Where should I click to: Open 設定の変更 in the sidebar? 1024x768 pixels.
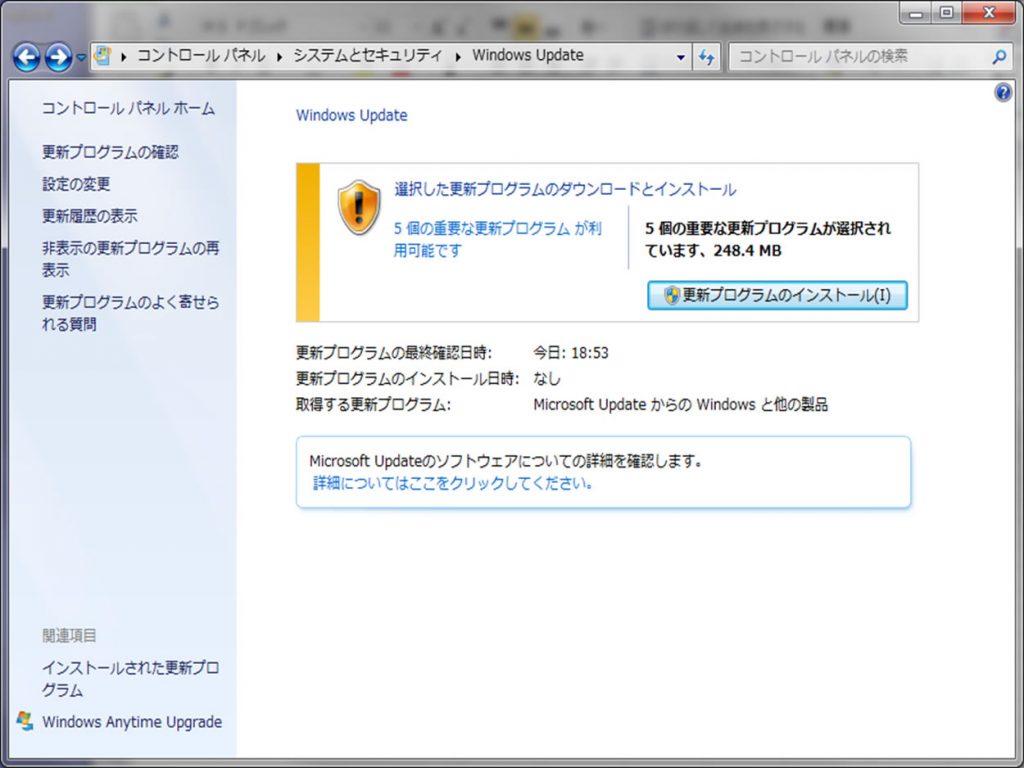76,184
